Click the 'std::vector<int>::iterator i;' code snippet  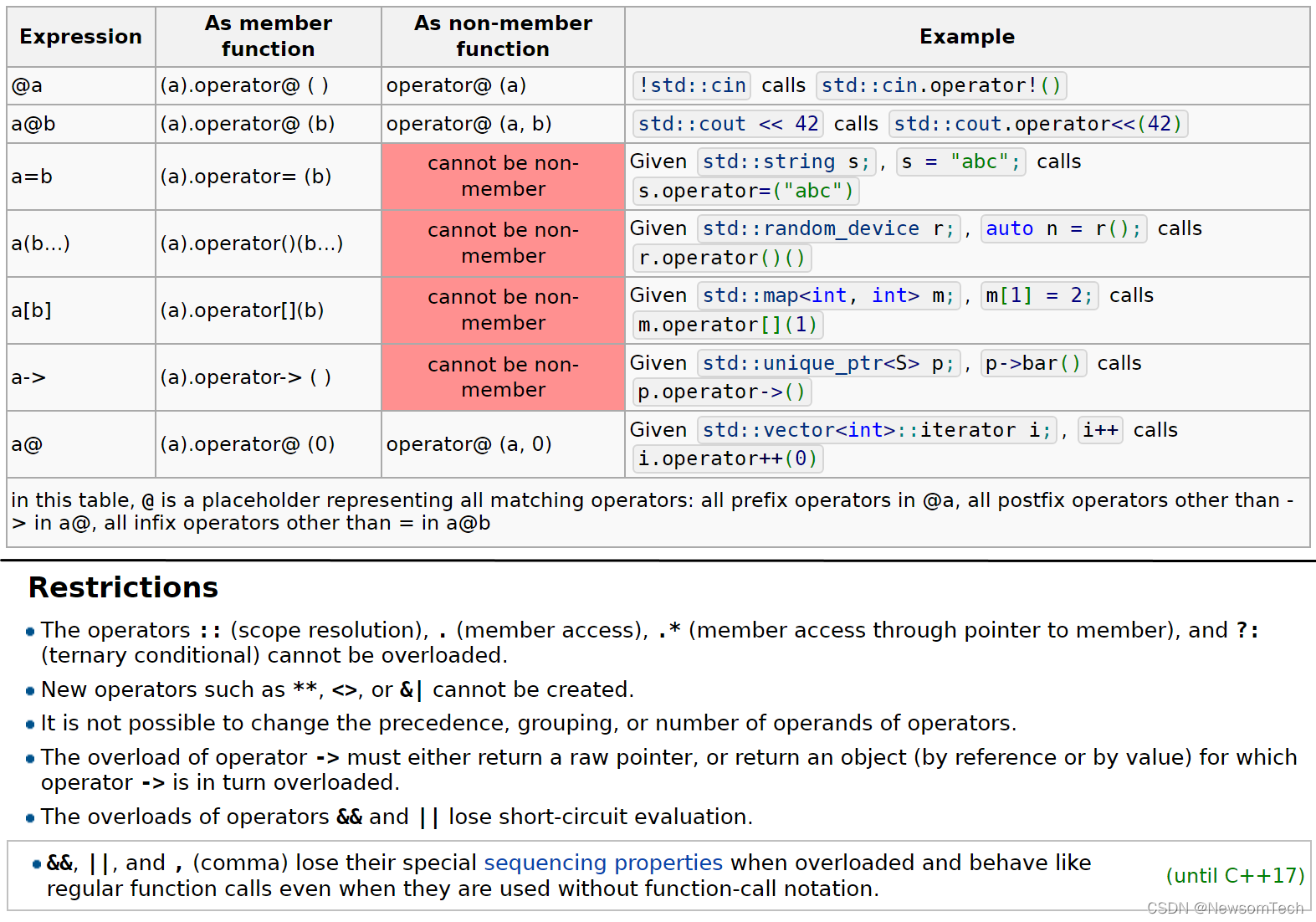[877, 430]
